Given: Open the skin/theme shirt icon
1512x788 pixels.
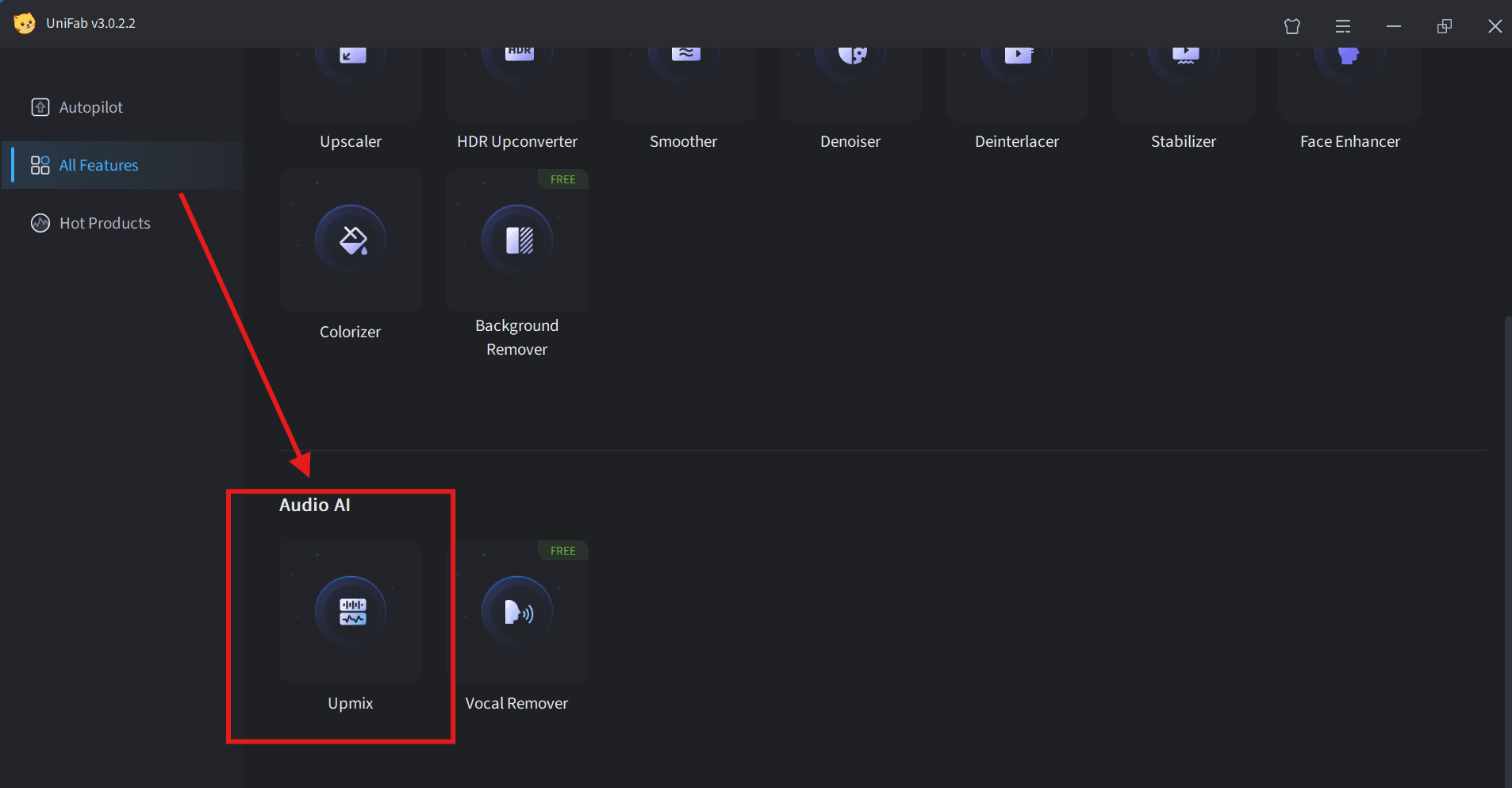Looking at the screenshot, I should coord(1292,26).
